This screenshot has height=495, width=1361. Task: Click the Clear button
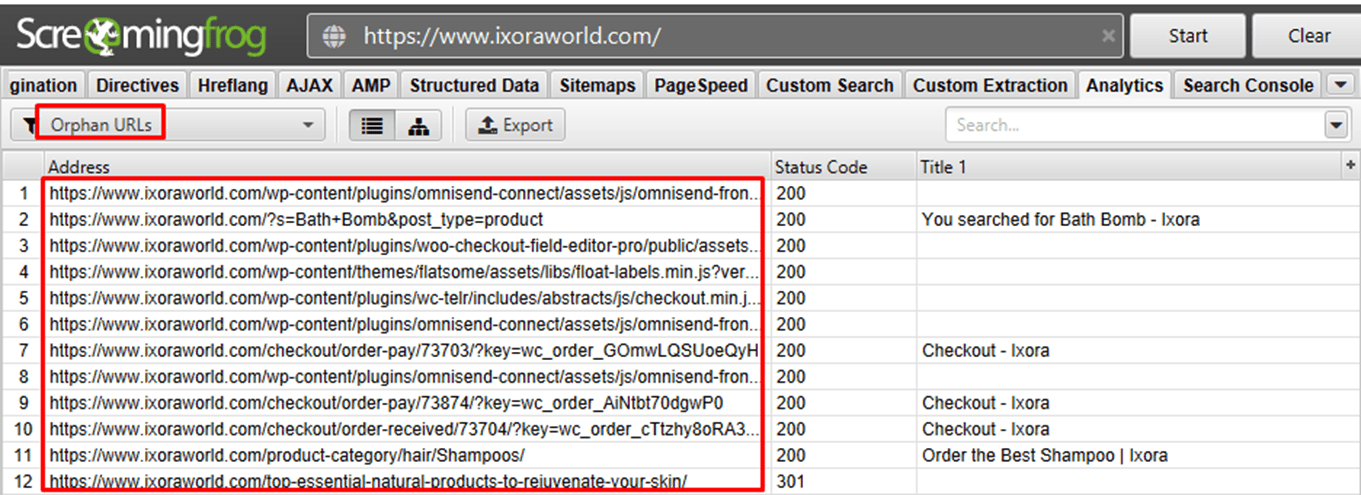1309,36
